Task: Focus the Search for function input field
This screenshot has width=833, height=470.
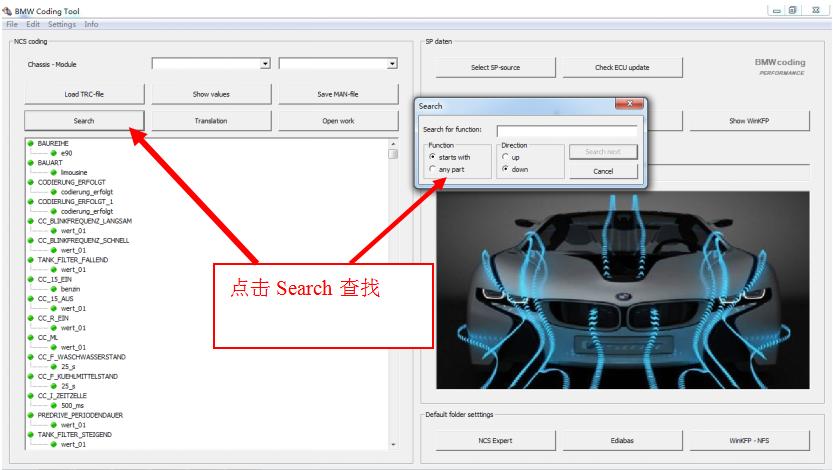Action: click(x=567, y=130)
